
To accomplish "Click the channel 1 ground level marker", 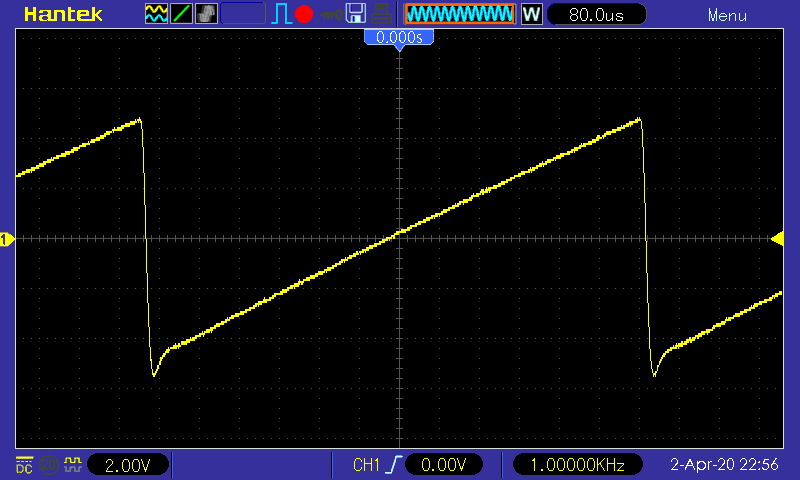I will (6, 239).
